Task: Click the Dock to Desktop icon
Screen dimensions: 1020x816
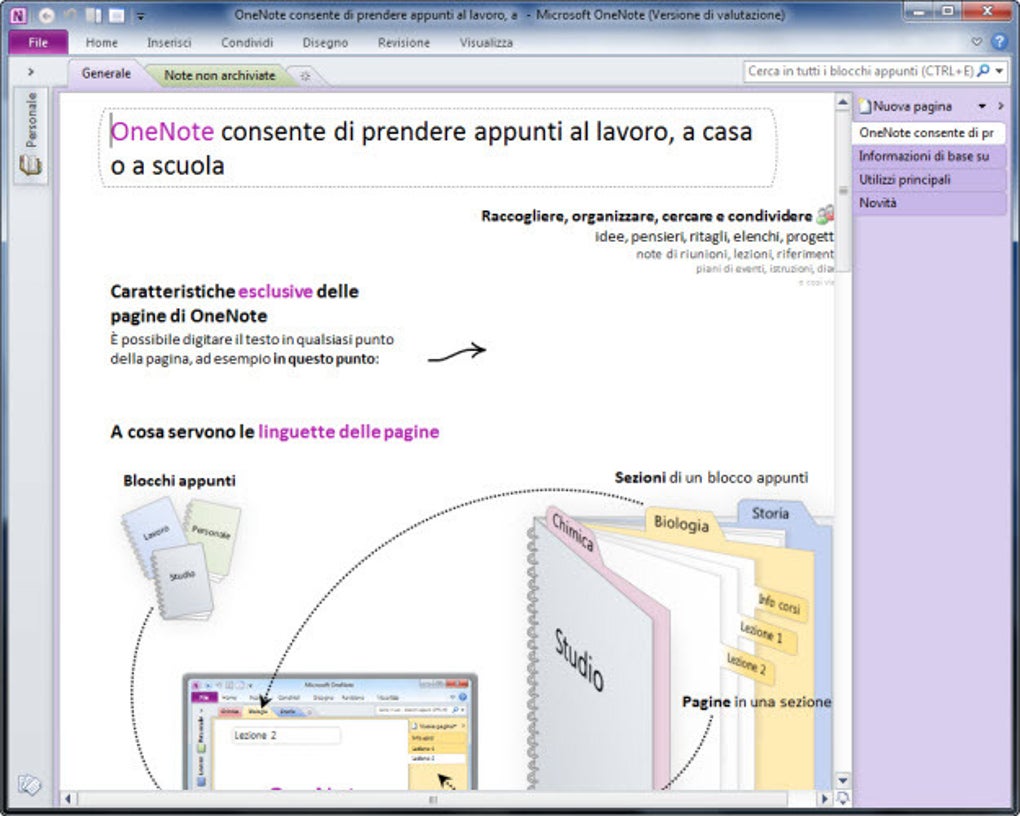Action: (94, 14)
